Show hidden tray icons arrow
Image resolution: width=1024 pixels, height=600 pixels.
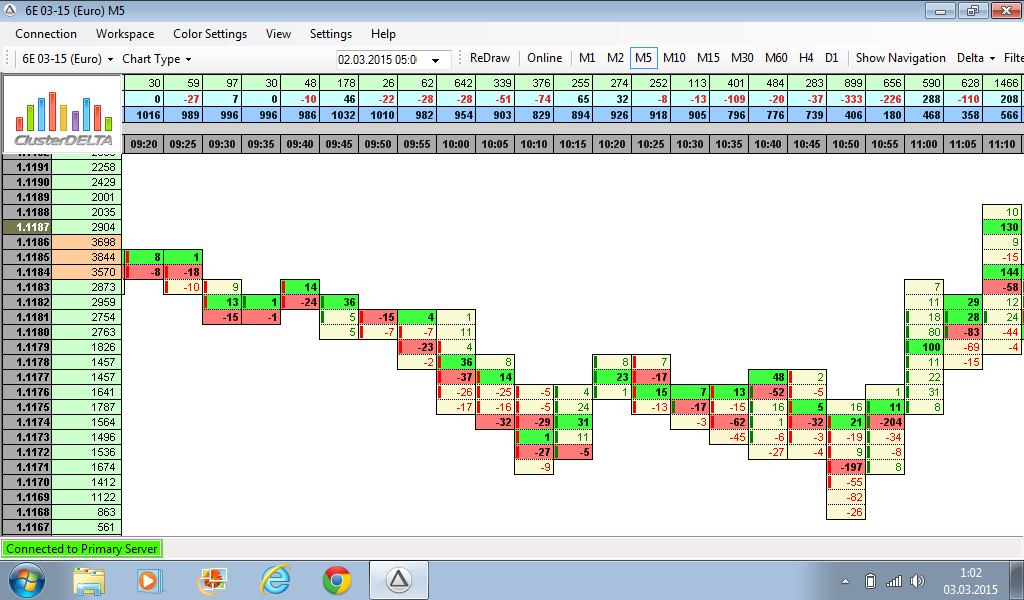point(845,581)
